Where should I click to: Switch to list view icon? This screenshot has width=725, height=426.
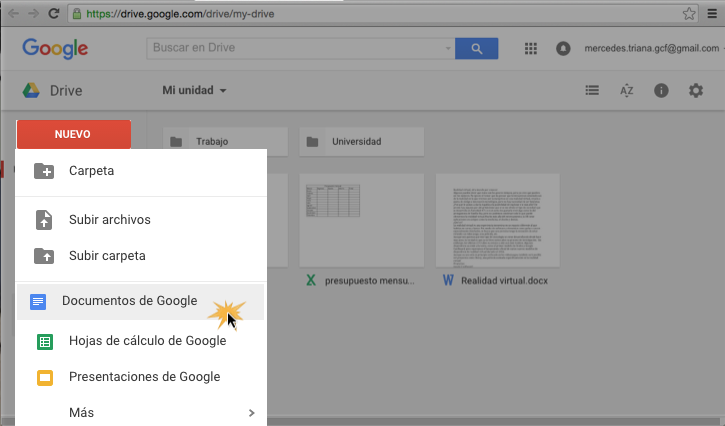592,90
